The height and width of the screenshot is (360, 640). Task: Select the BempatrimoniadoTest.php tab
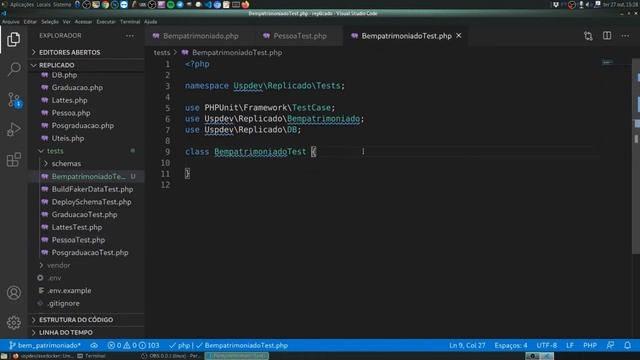[406, 36]
